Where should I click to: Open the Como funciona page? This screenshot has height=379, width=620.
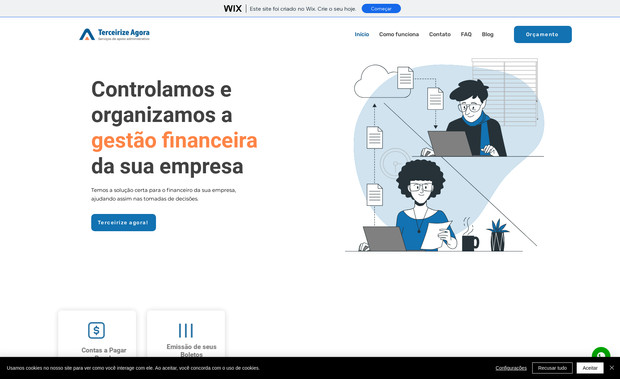(x=399, y=34)
